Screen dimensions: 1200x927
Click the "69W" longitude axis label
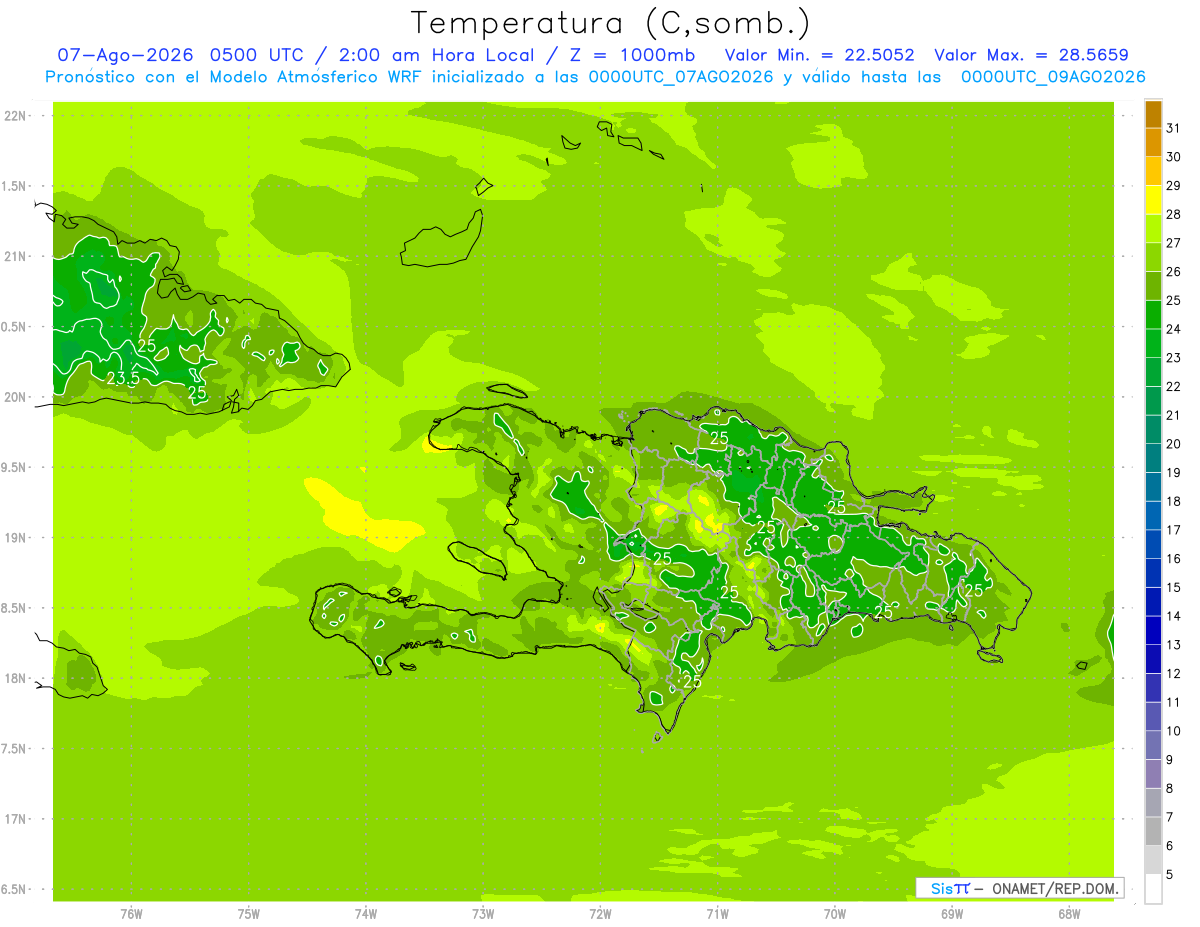951,913
